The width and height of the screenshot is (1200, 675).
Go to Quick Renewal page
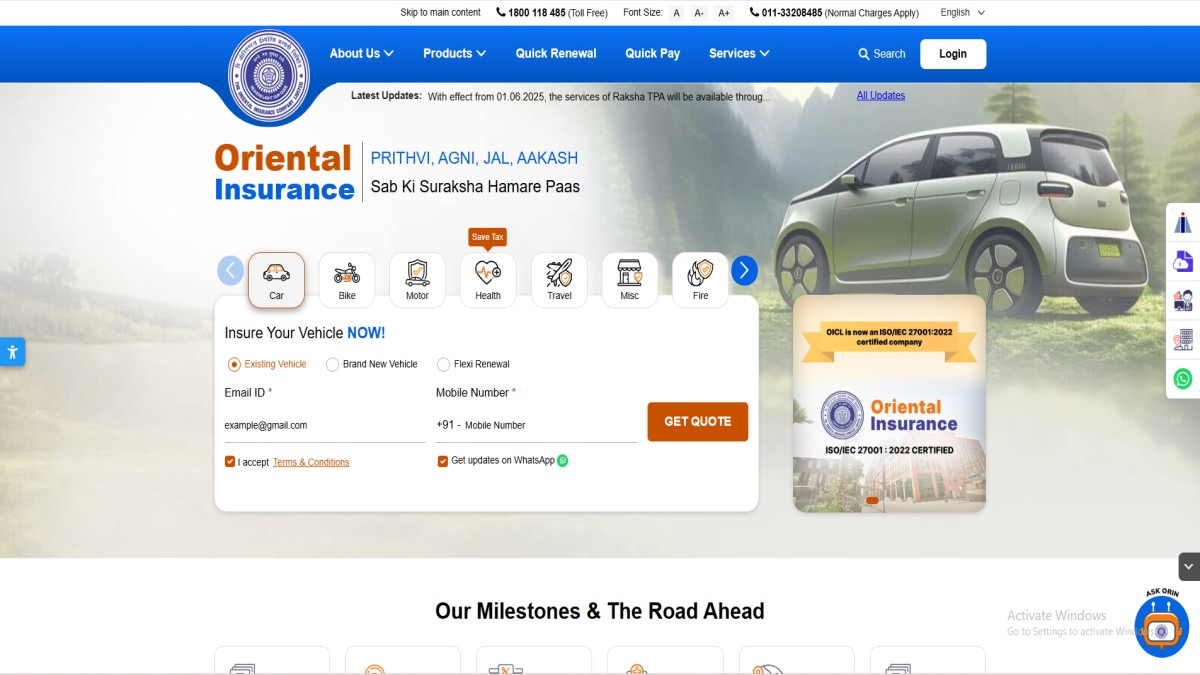pyautogui.click(x=556, y=54)
